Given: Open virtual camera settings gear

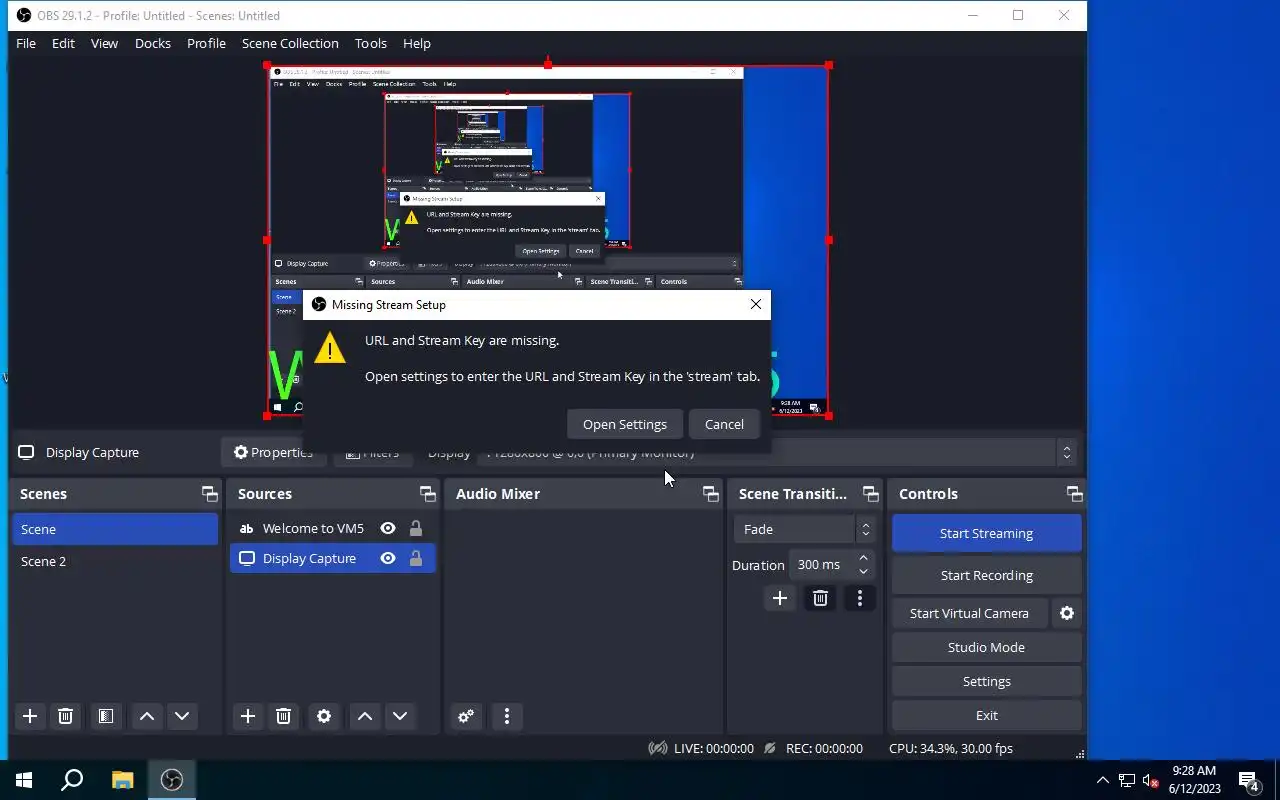Looking at the screenshot, I should pyautogui.click(x=1067, y=613).
